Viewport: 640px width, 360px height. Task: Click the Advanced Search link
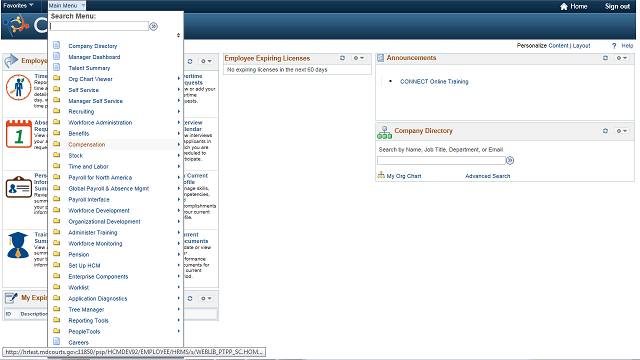click(x=487, y=176)
